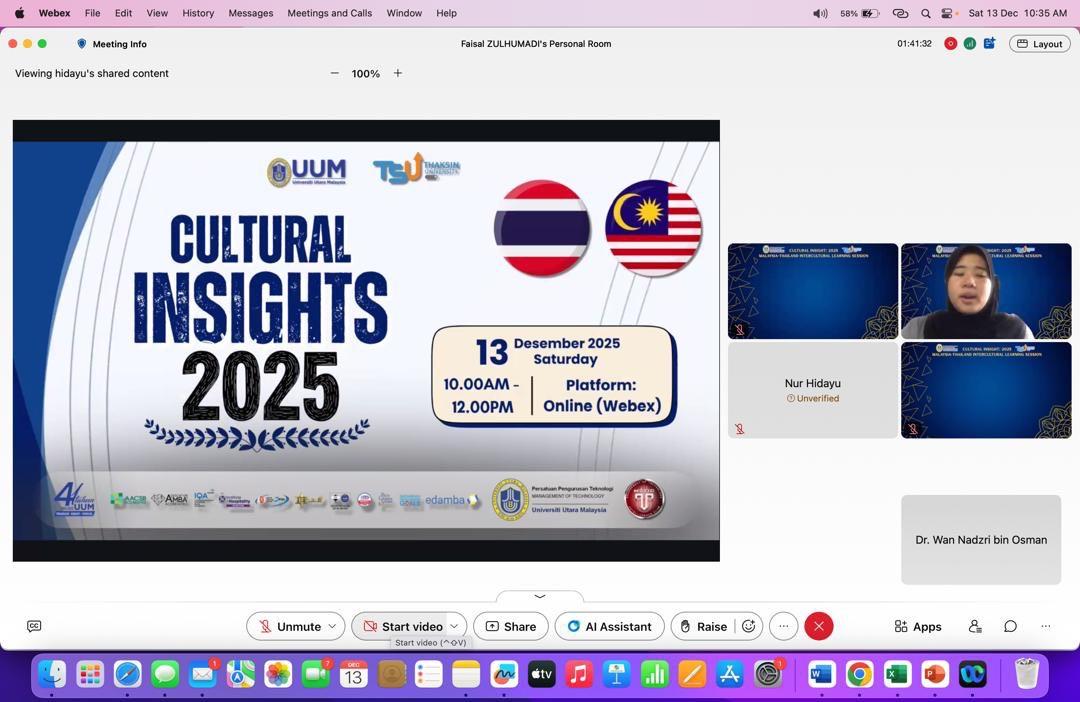Click the more options ellipsis button

click(x=783, y=626)
